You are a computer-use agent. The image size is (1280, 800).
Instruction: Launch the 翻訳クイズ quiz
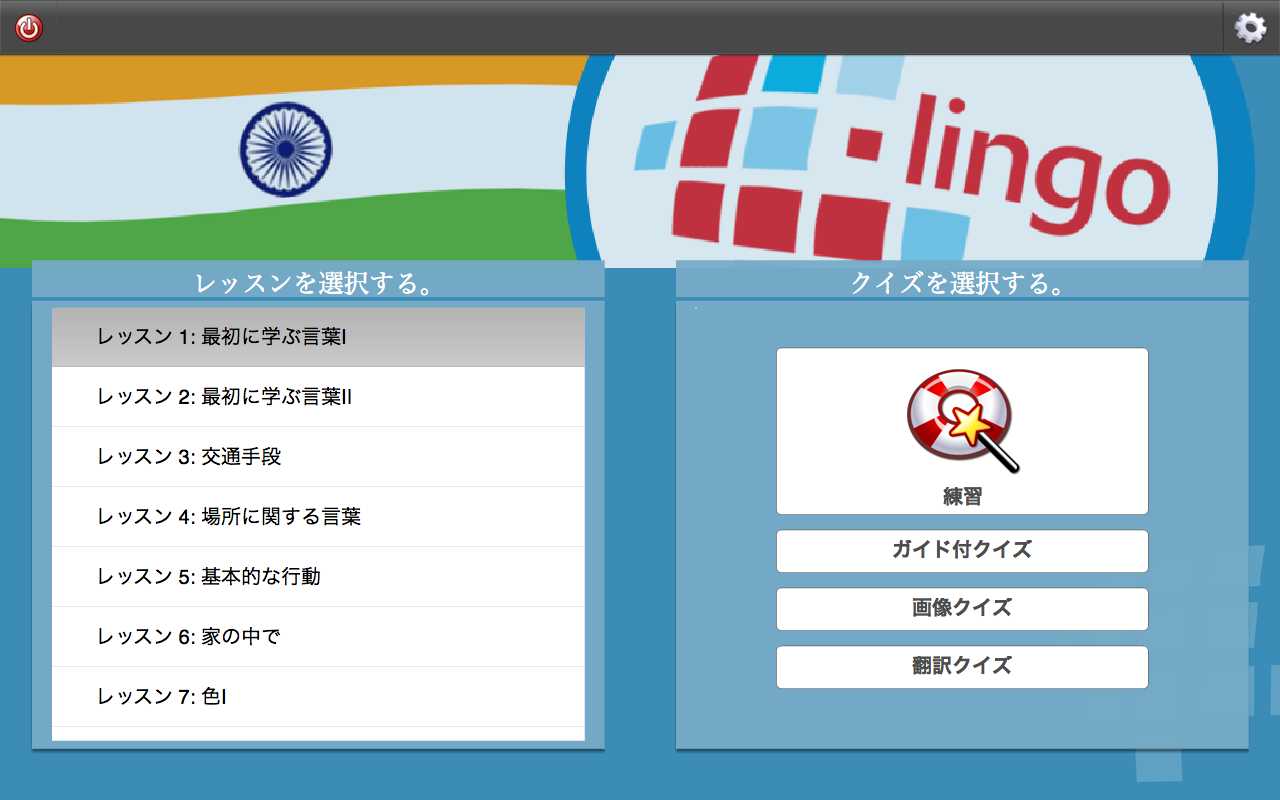click(962, 667)
